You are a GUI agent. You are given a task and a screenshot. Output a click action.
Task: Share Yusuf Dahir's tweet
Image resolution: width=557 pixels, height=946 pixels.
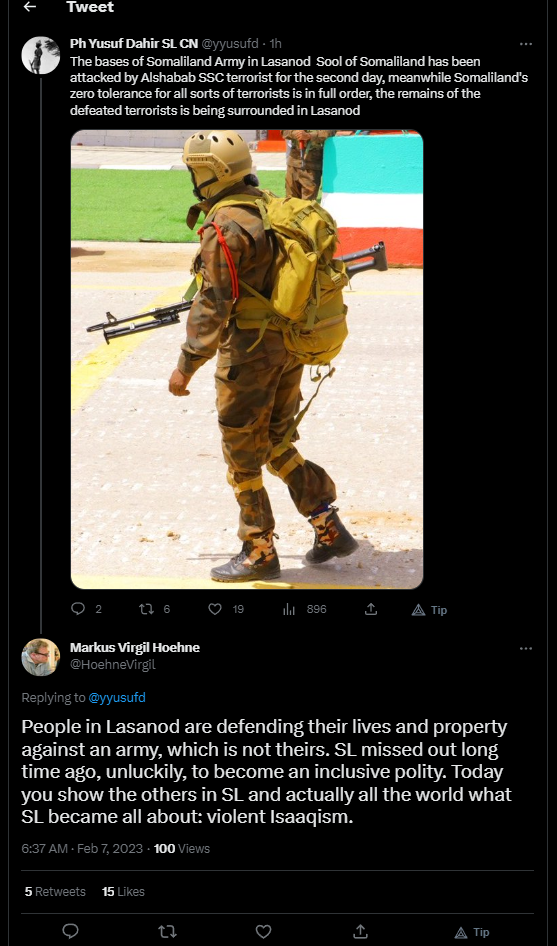371,609
